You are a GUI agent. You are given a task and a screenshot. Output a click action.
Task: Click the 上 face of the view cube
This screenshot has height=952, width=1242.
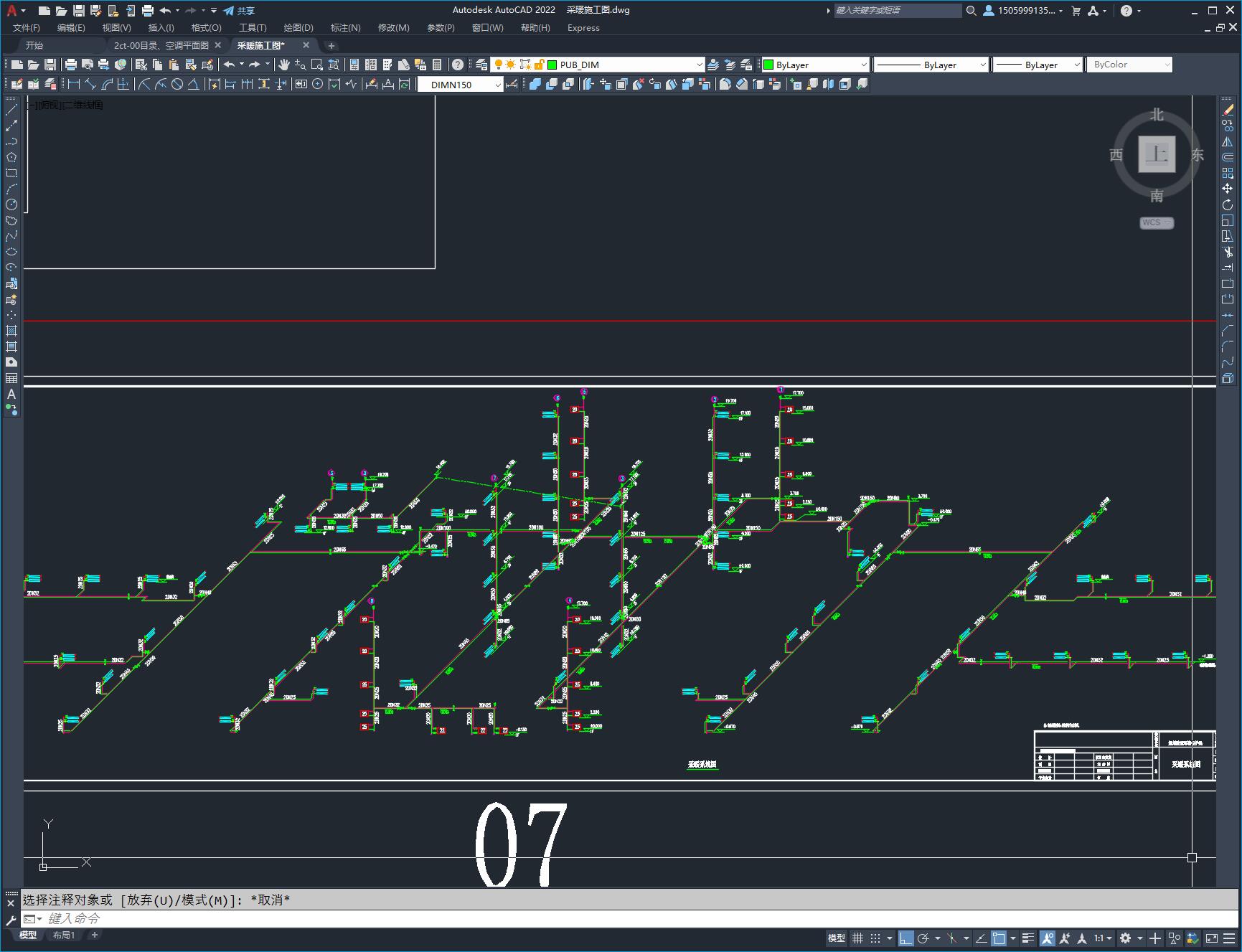[1157, 154]
